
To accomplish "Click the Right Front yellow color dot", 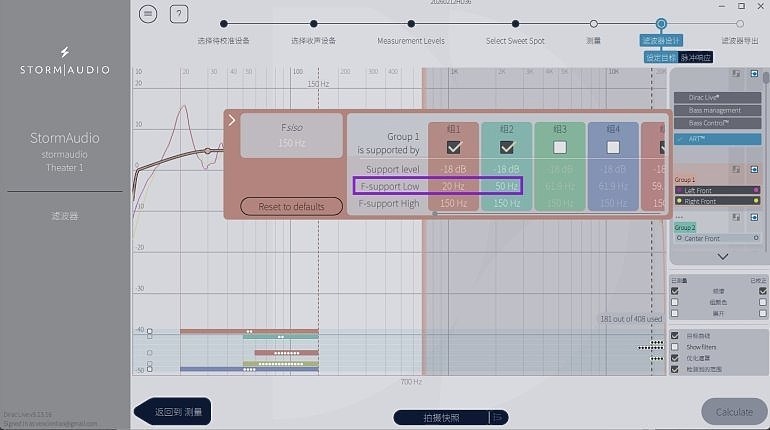I will pyautogui.click(x=756, y=201).
